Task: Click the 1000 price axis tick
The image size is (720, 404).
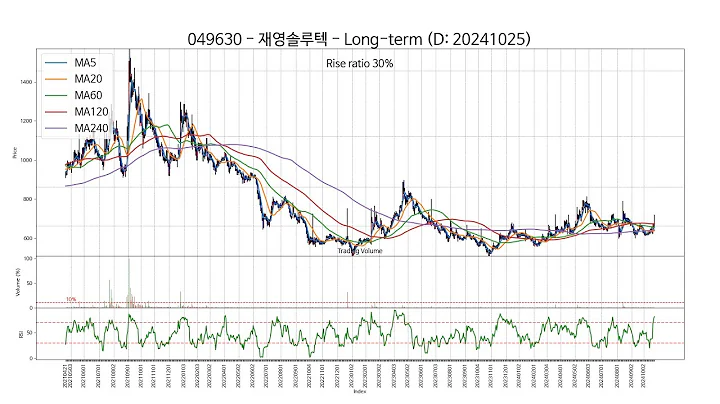Action: (27, 160)
